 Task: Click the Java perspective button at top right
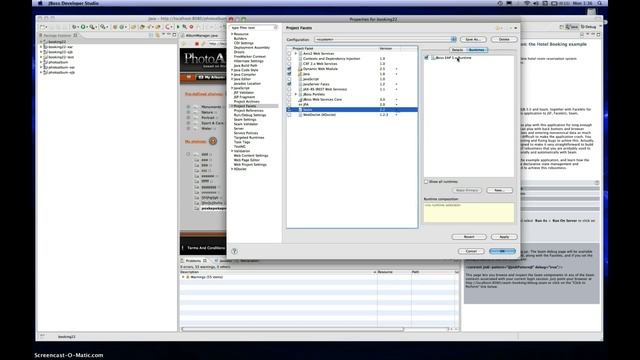tap(572, 27)
